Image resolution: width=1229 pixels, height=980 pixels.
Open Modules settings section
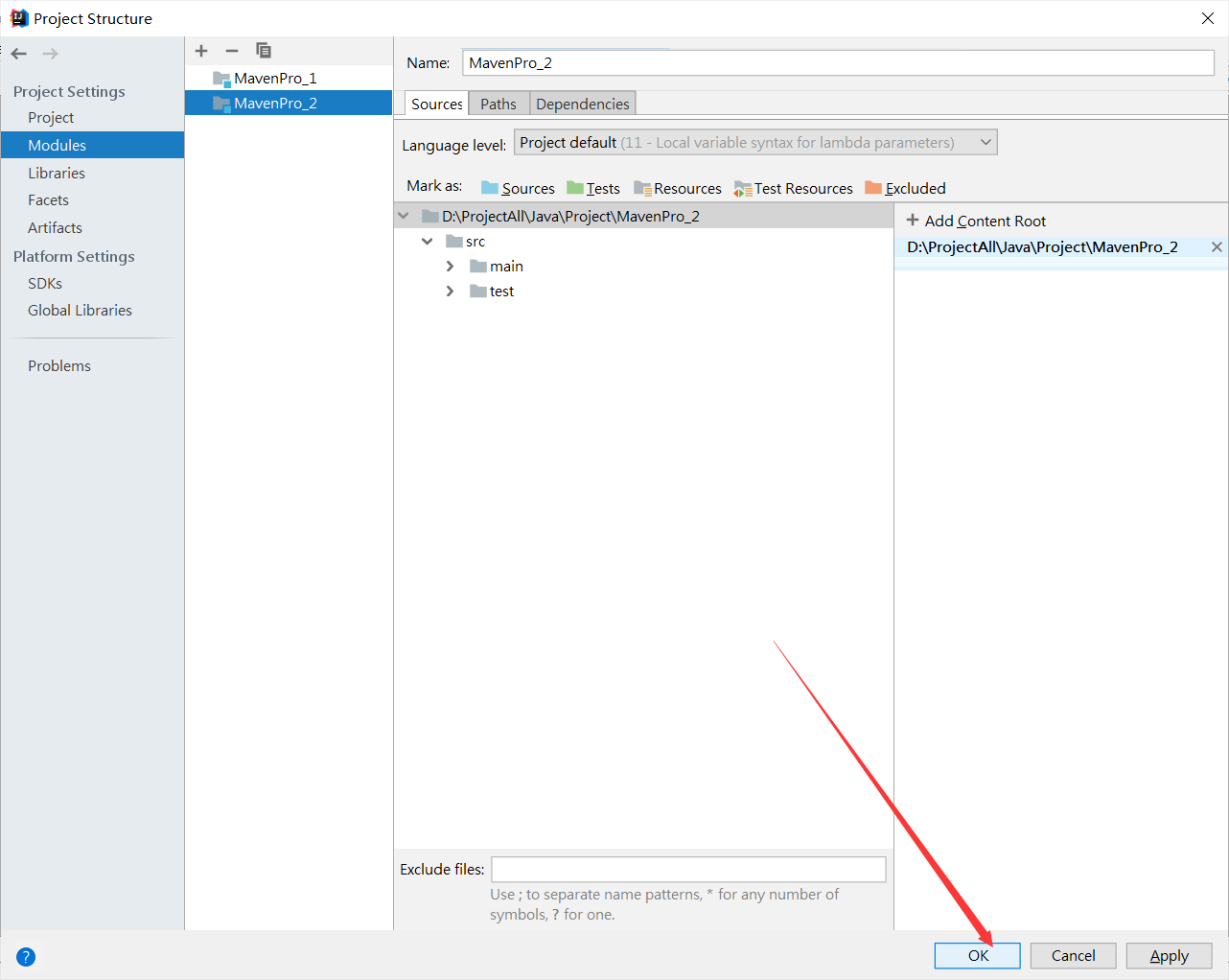(x=92, y=145)
